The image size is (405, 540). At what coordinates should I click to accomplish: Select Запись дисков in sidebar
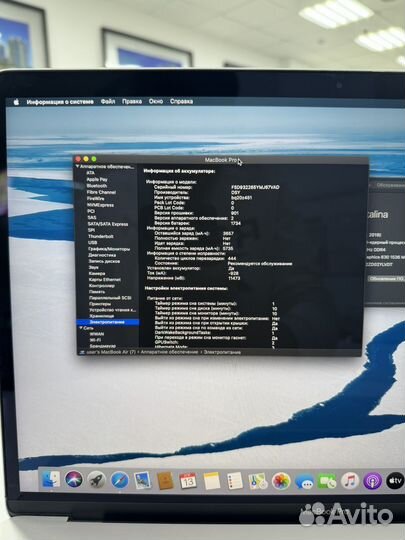[x=104, y=261]
